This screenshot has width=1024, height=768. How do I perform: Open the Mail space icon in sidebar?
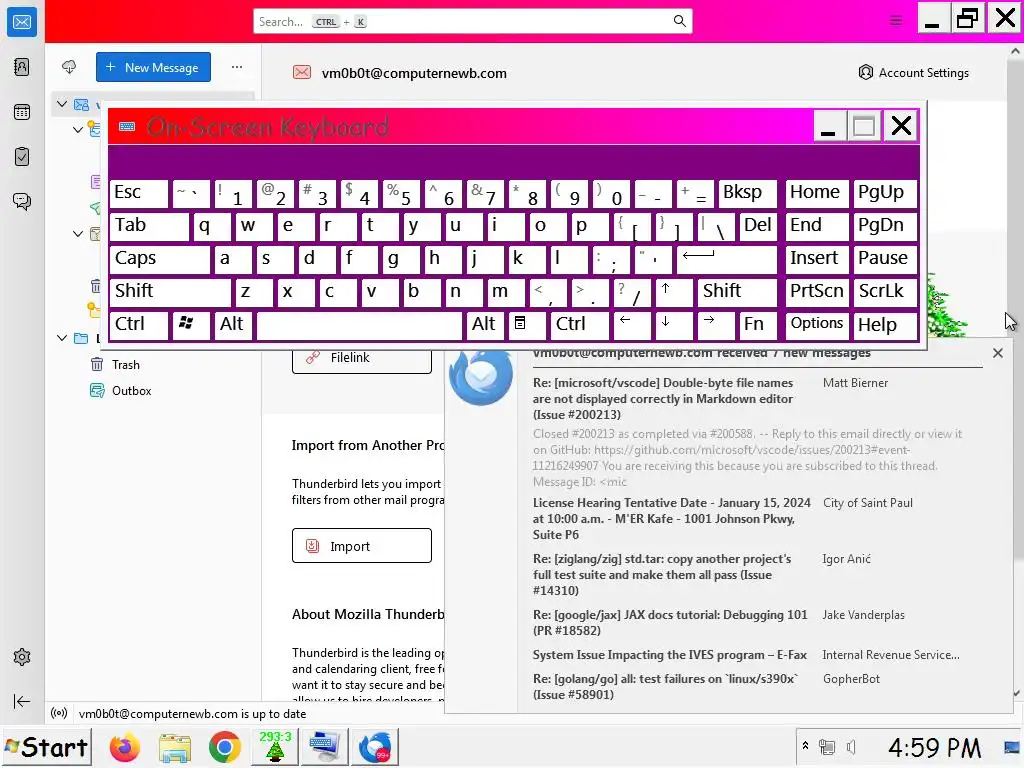tap(22, 22)
